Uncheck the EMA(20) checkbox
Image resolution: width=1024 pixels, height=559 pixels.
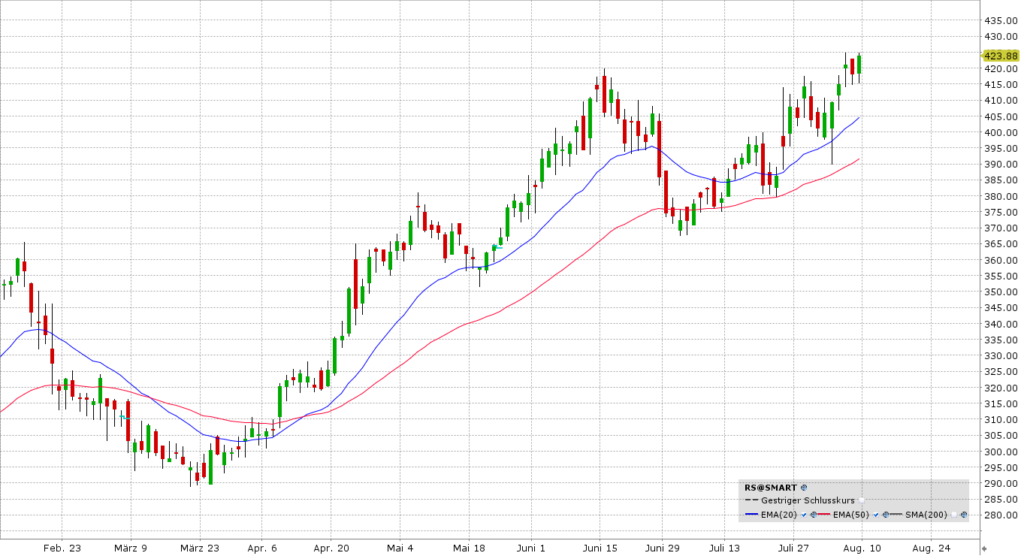[804, 515]
